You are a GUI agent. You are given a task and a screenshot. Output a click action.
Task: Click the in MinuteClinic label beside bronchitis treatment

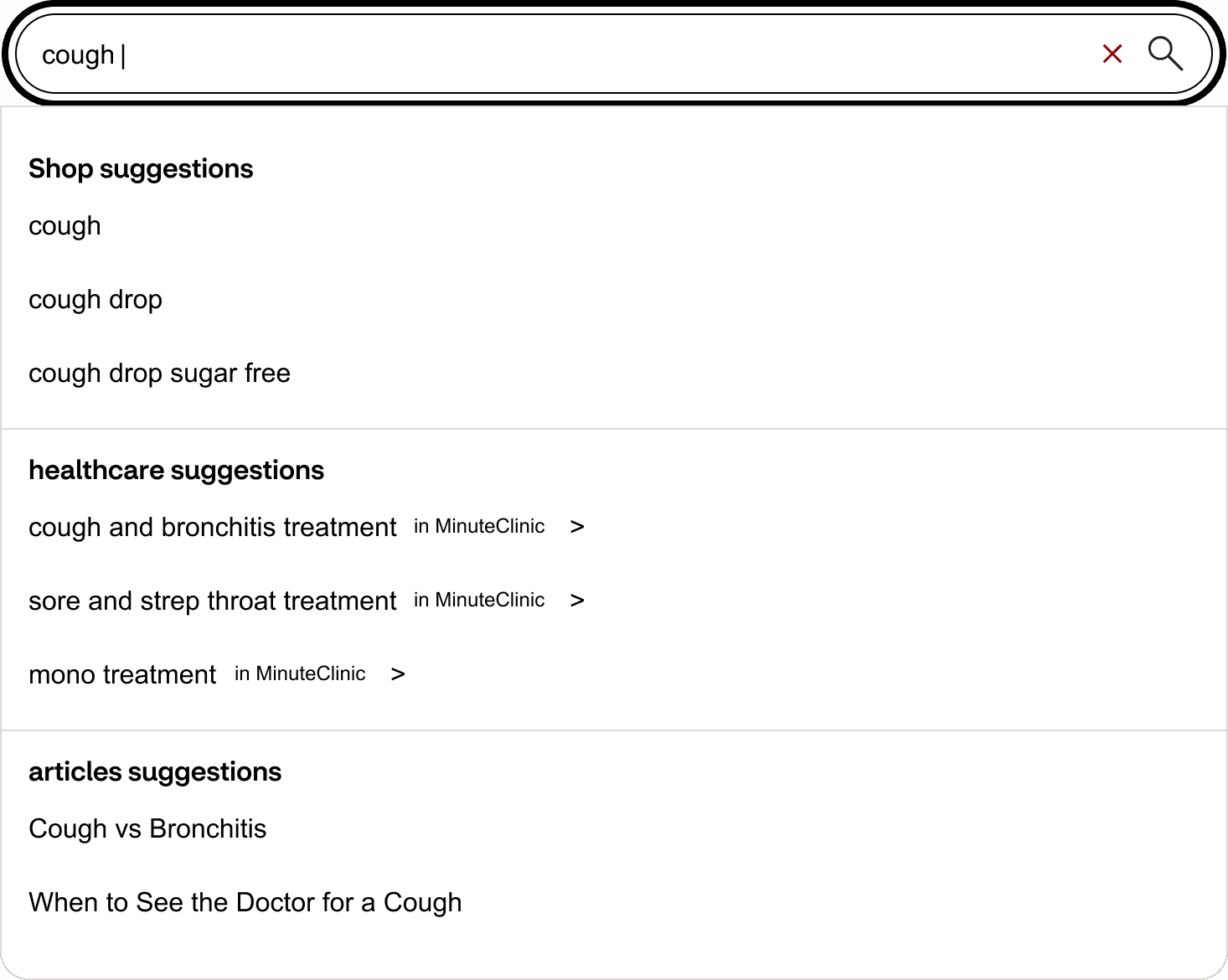coord(479,526)
